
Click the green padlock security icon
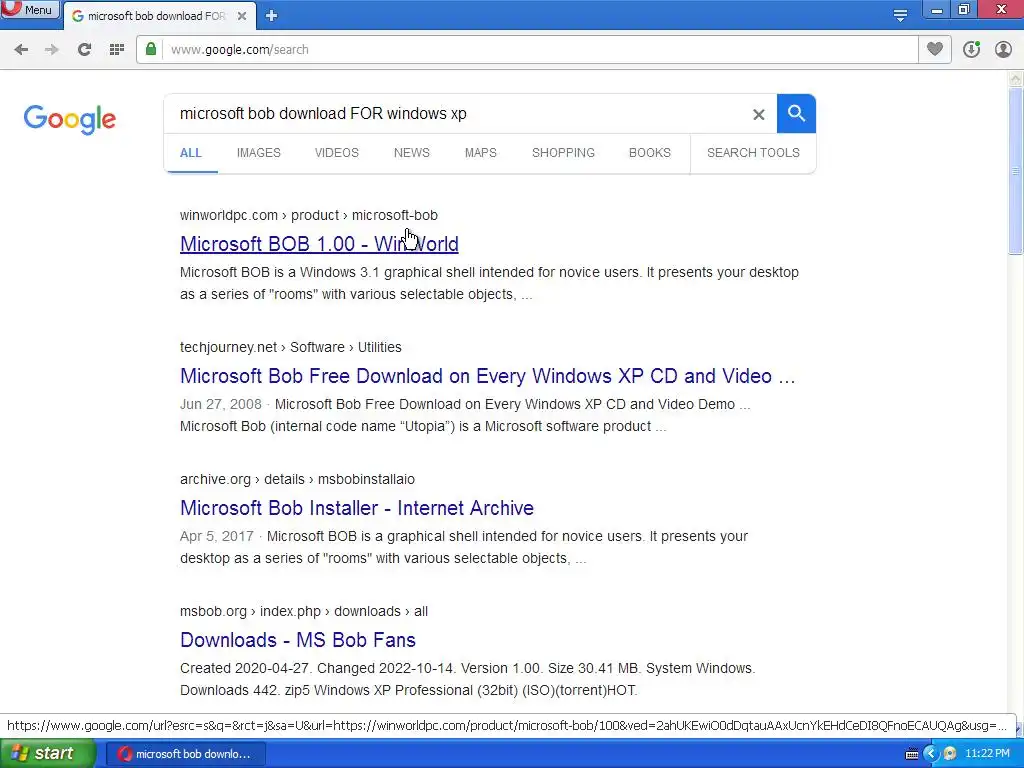[151, 49]
